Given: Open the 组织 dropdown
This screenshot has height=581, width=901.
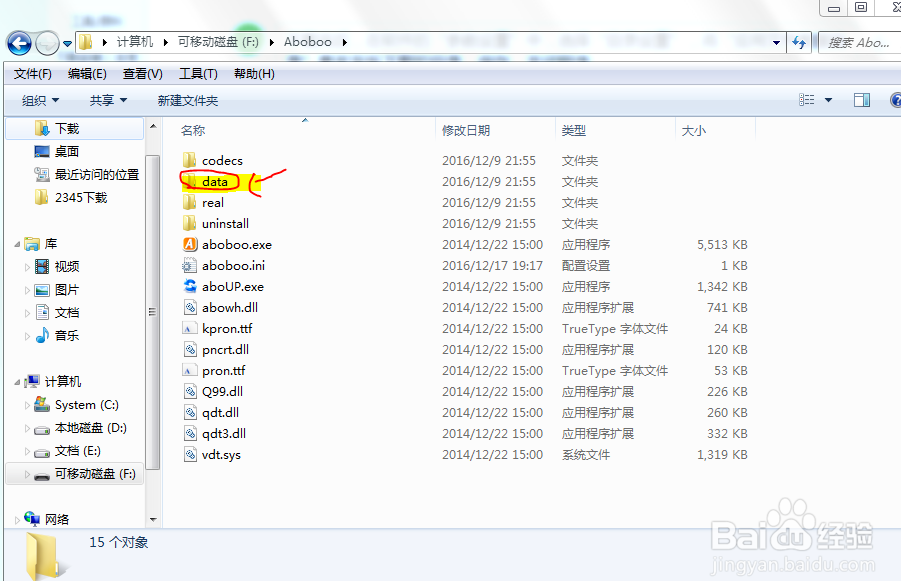Looking at the screenshot, I should [40, 101].
